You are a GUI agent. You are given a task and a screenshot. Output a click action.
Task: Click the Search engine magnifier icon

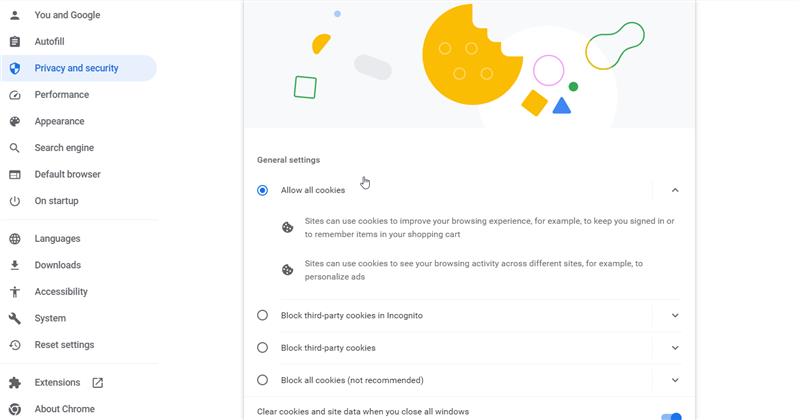[15, 148]
